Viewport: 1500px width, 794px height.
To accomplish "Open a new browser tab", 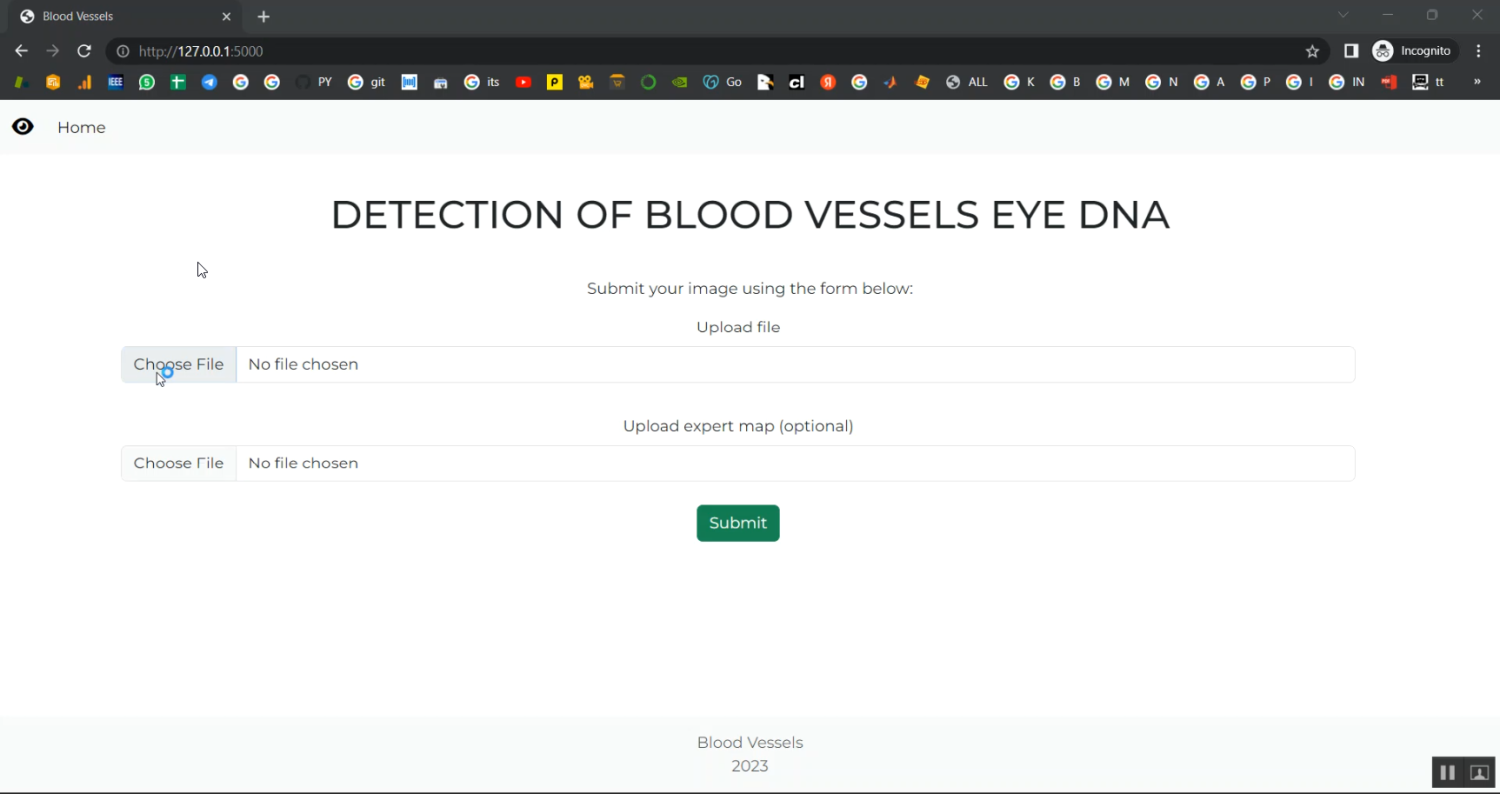I will tap(264, 16).
